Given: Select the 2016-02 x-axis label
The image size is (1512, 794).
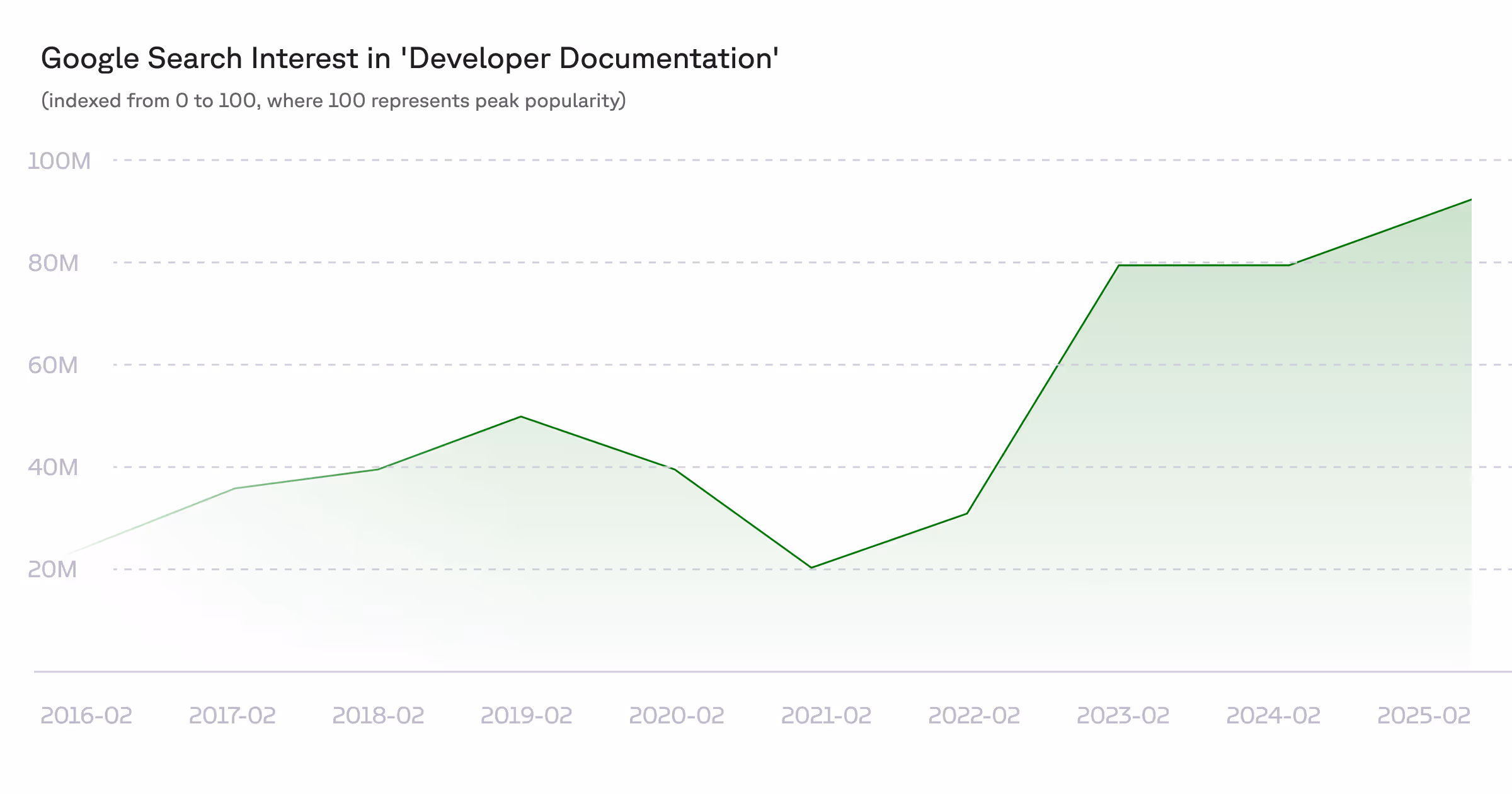Looking at the screenshot, I should pyautogui.click(x=86, y=715).
